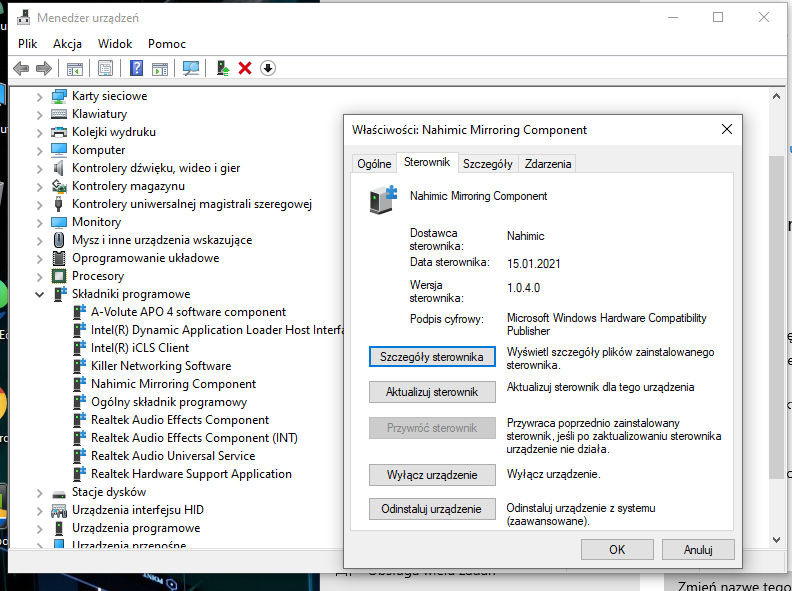Screen dimensions: 792x591
Task: Open the Widok menu
Action: [115, 44]
